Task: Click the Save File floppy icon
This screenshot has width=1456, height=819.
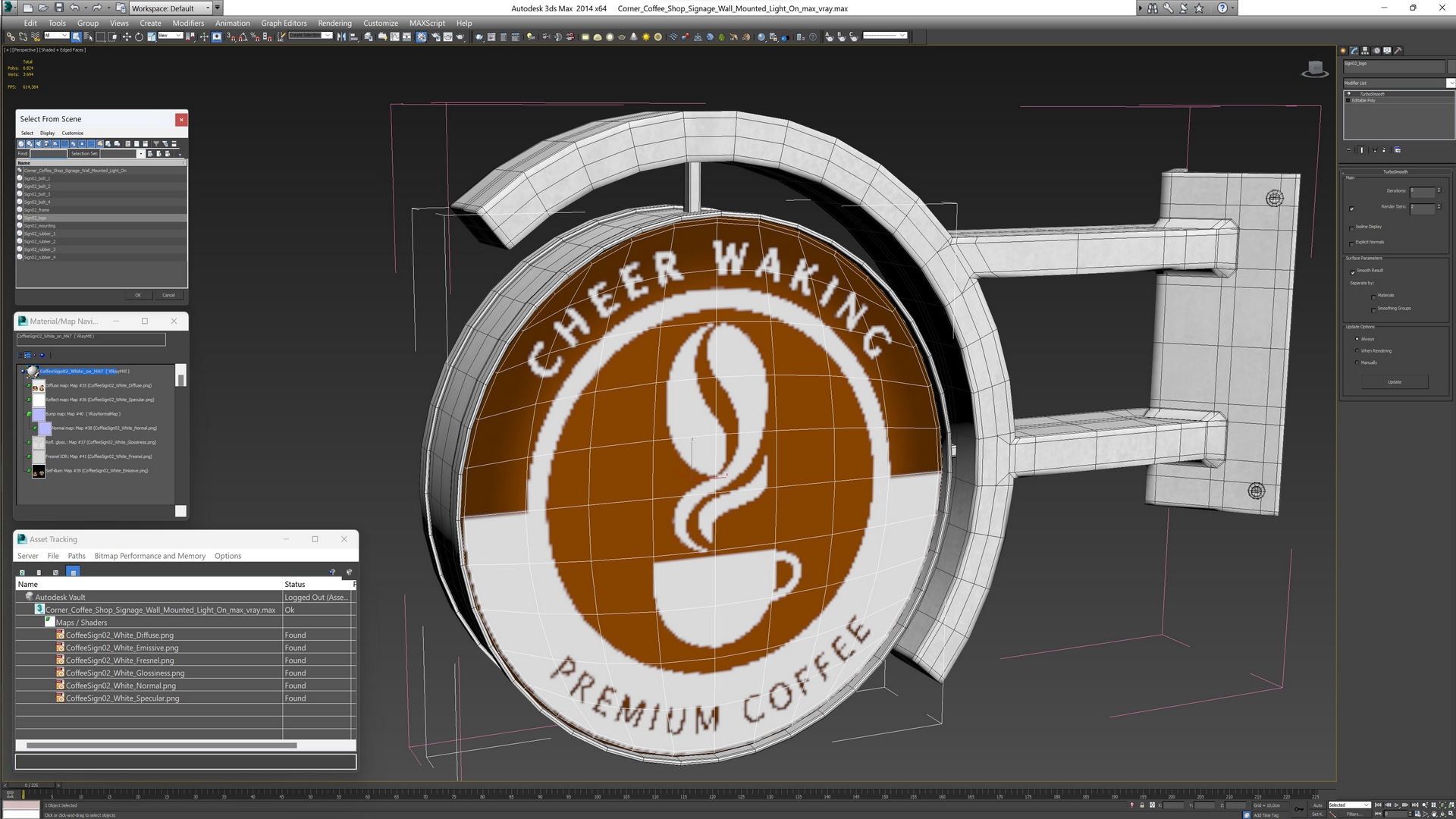Action: click(x=59, y=8)
